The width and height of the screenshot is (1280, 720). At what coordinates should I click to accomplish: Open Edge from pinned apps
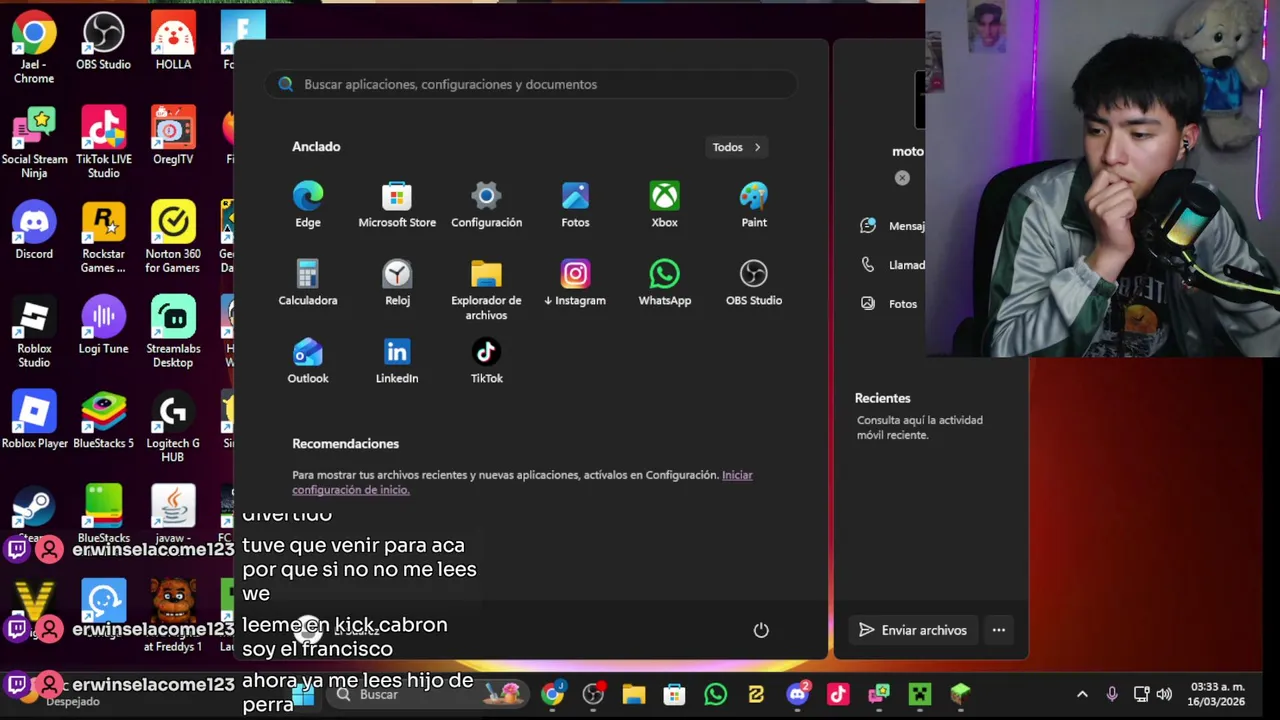point(308,205)
